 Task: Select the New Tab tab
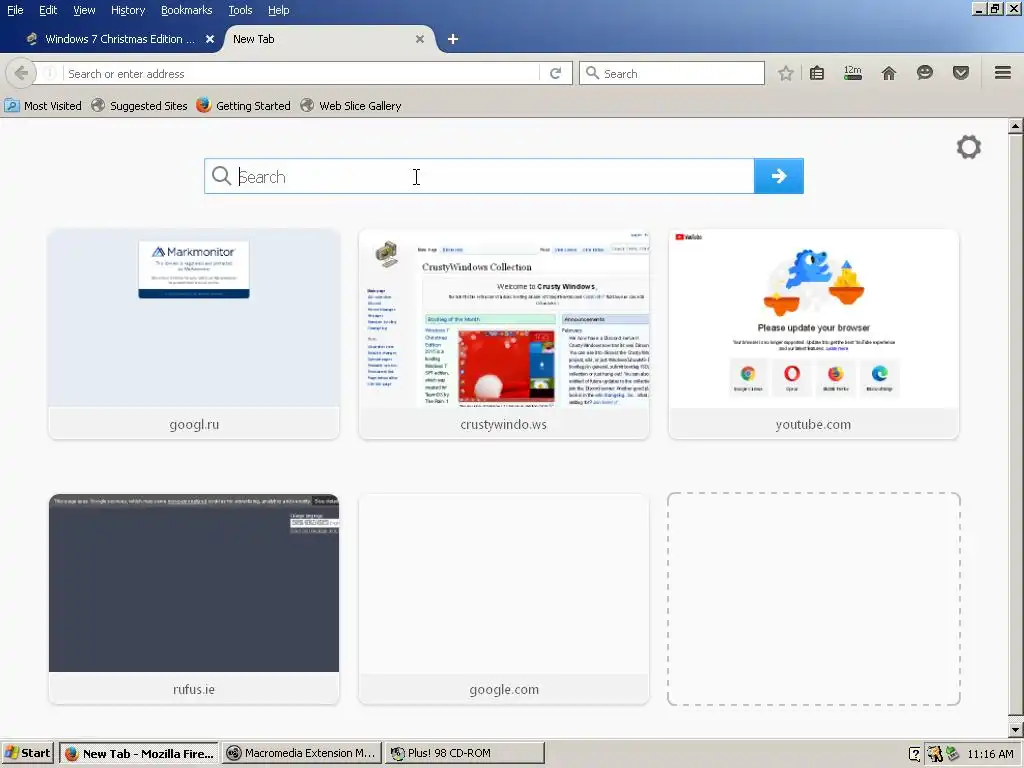(x=329, y=39)
